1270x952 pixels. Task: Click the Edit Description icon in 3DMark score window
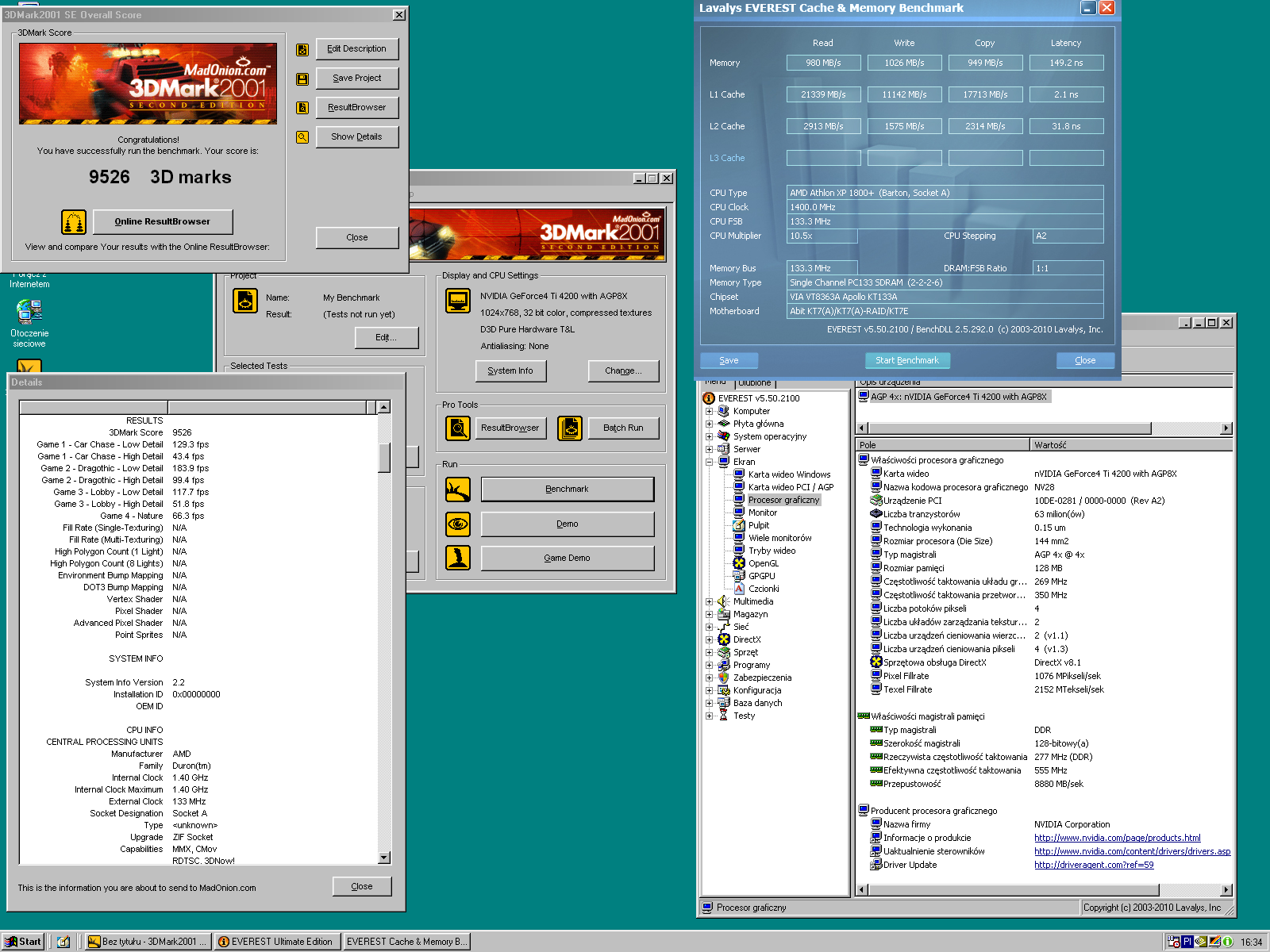coord(302,50)
